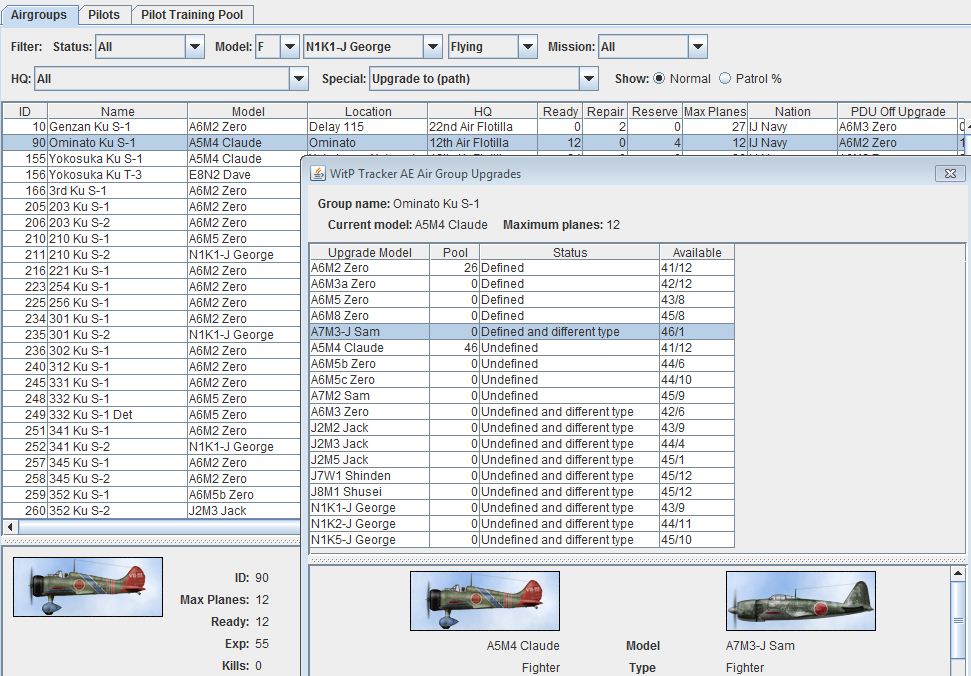Image resolution: width=971 pixels, height=676 pixels.
Task: Open the Pilot Training Pool tab
Action: coord(192,15)
